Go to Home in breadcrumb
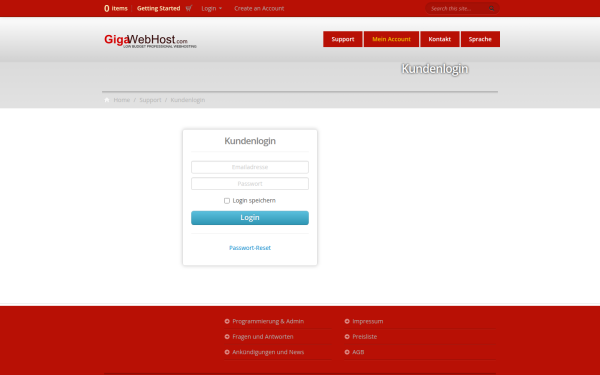The image size is (600, 375). [122, 100]
